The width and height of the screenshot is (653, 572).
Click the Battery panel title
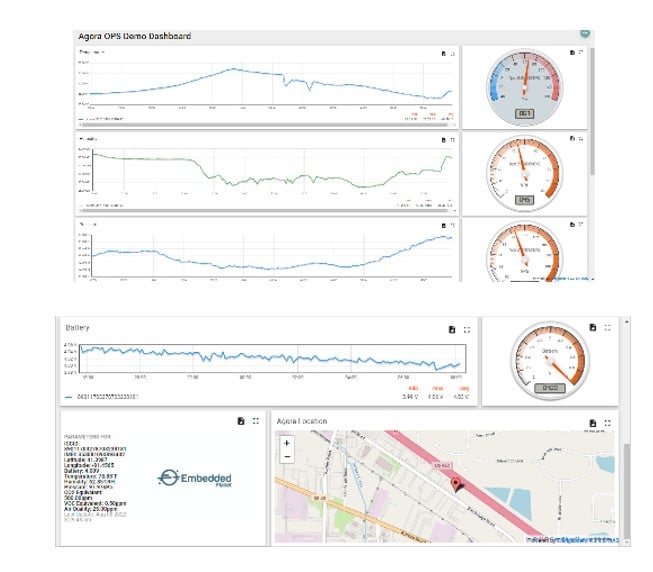click(x=77, y=328)
